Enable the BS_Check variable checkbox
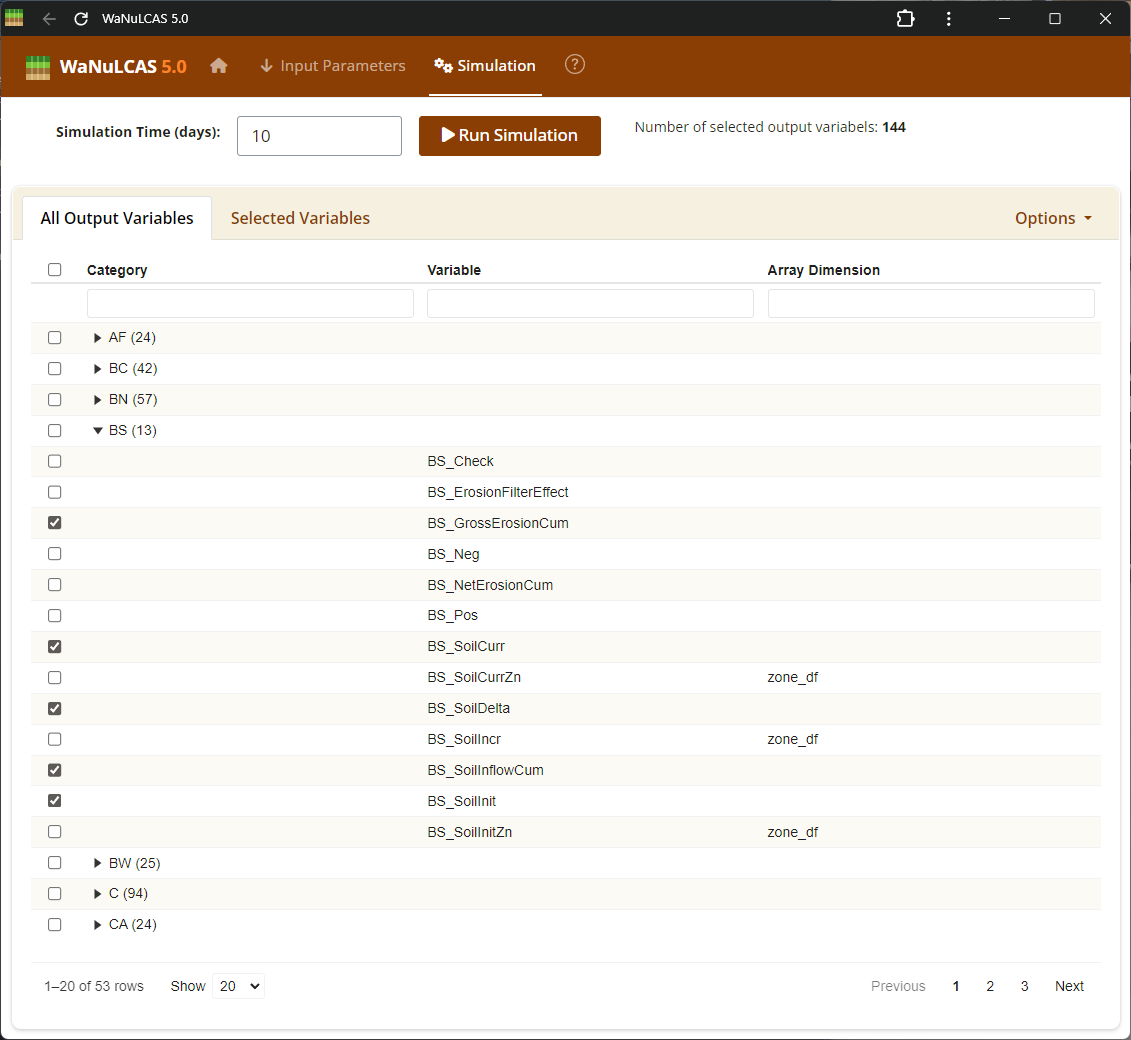The width and height of the screenshot is (1131, 1040). [55, 461]
